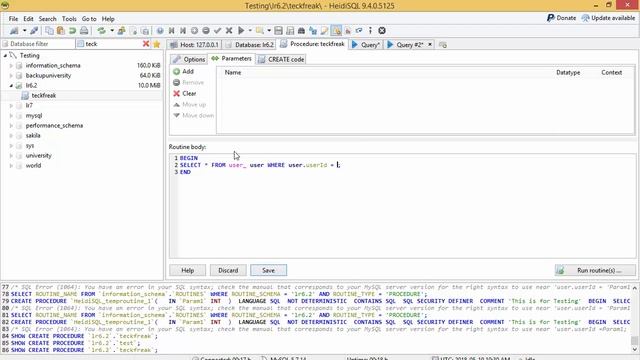Click the Print toolbar icon
The height and width of the screenshot is (360, 640).
click(84, 31)
